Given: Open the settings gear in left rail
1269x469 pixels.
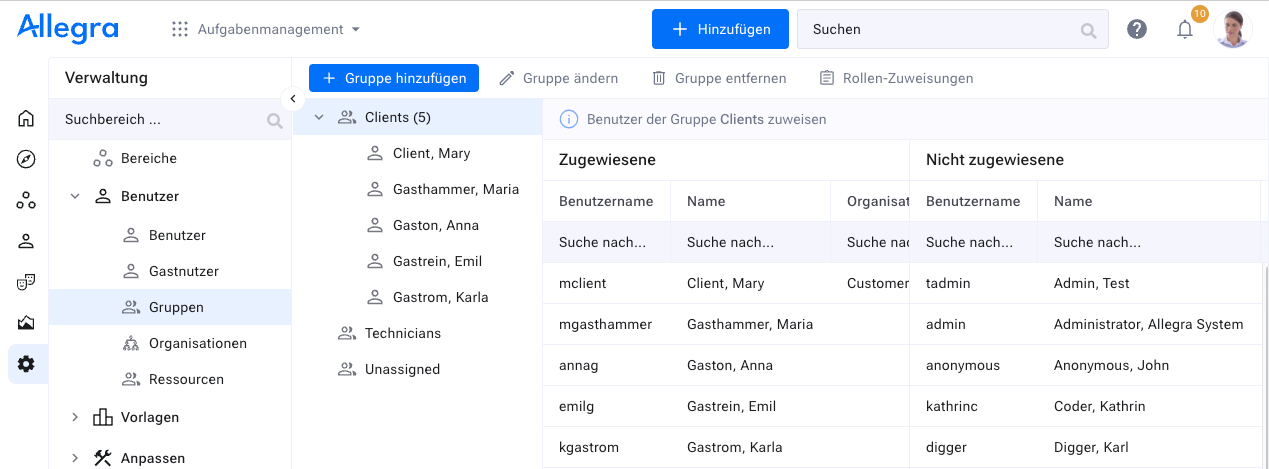Looking at the screenshot, I should click(x=26, y=364).
